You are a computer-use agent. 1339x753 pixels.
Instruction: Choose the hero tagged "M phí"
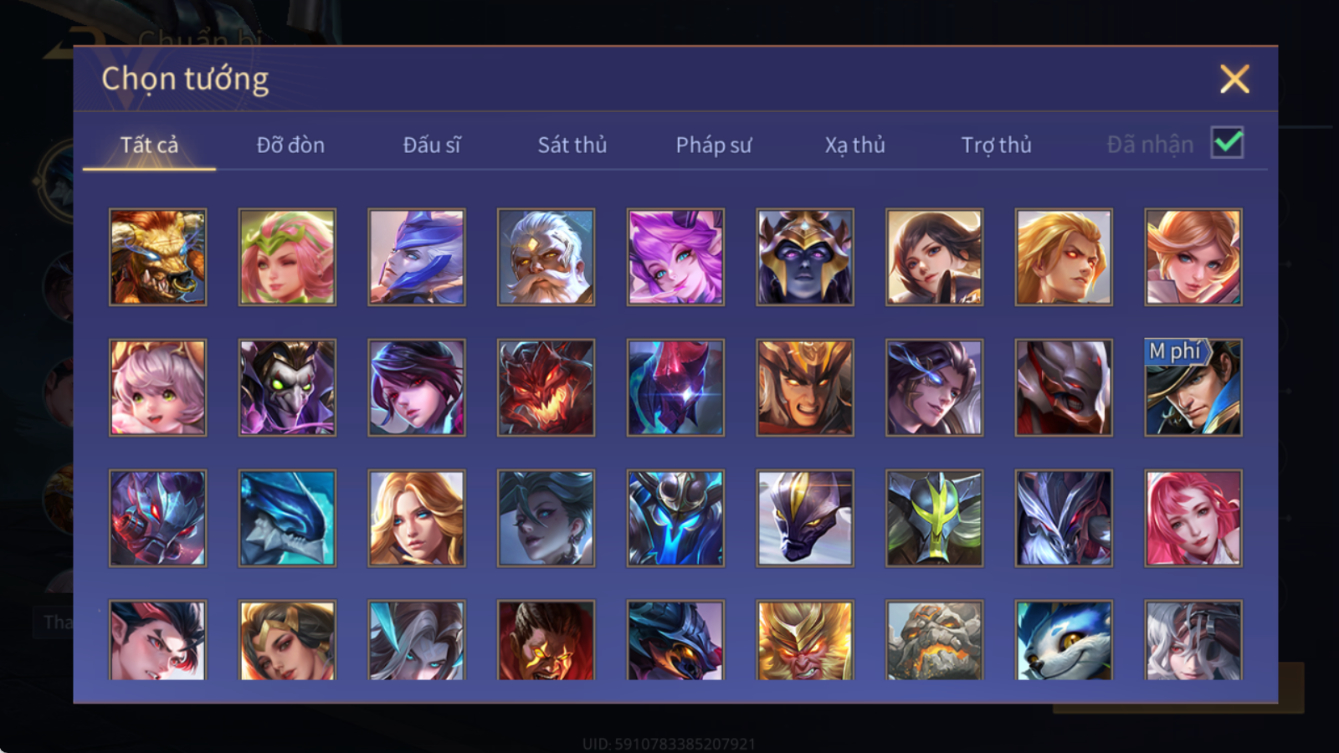[1194, 388]
